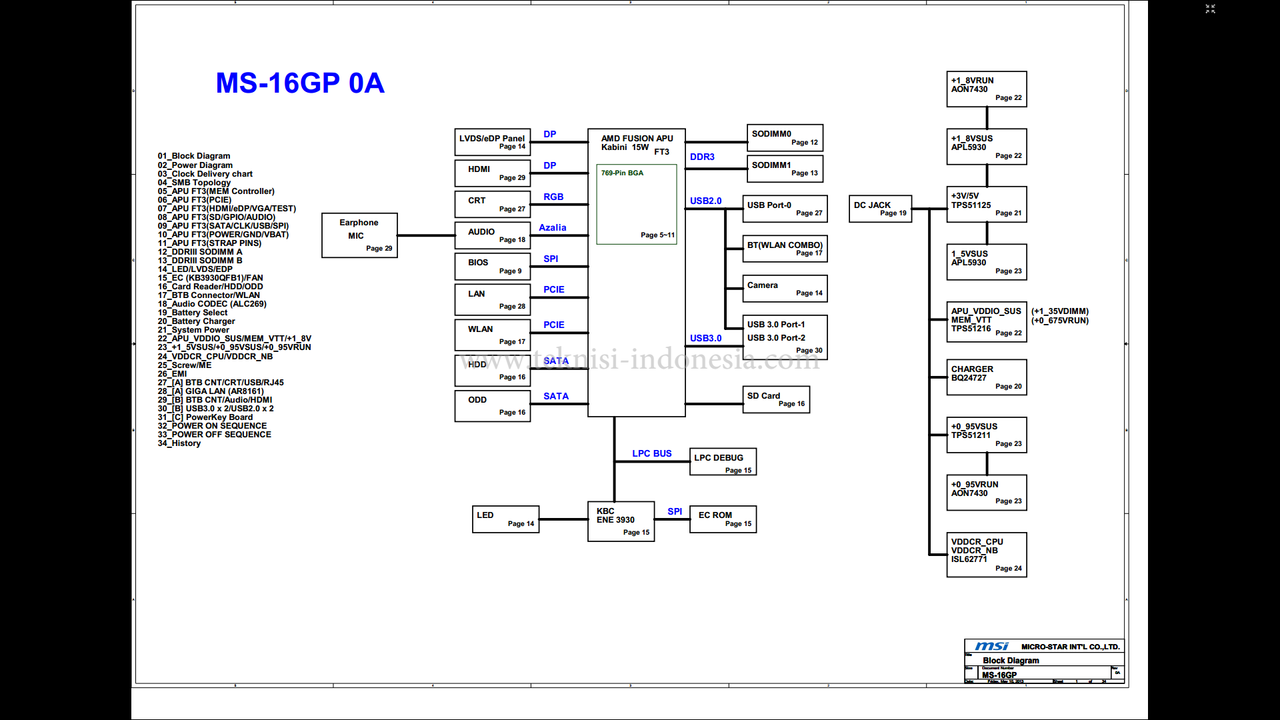Select '05_APU FT3(MEM Controller)' entry

click(x=216, y=191)
